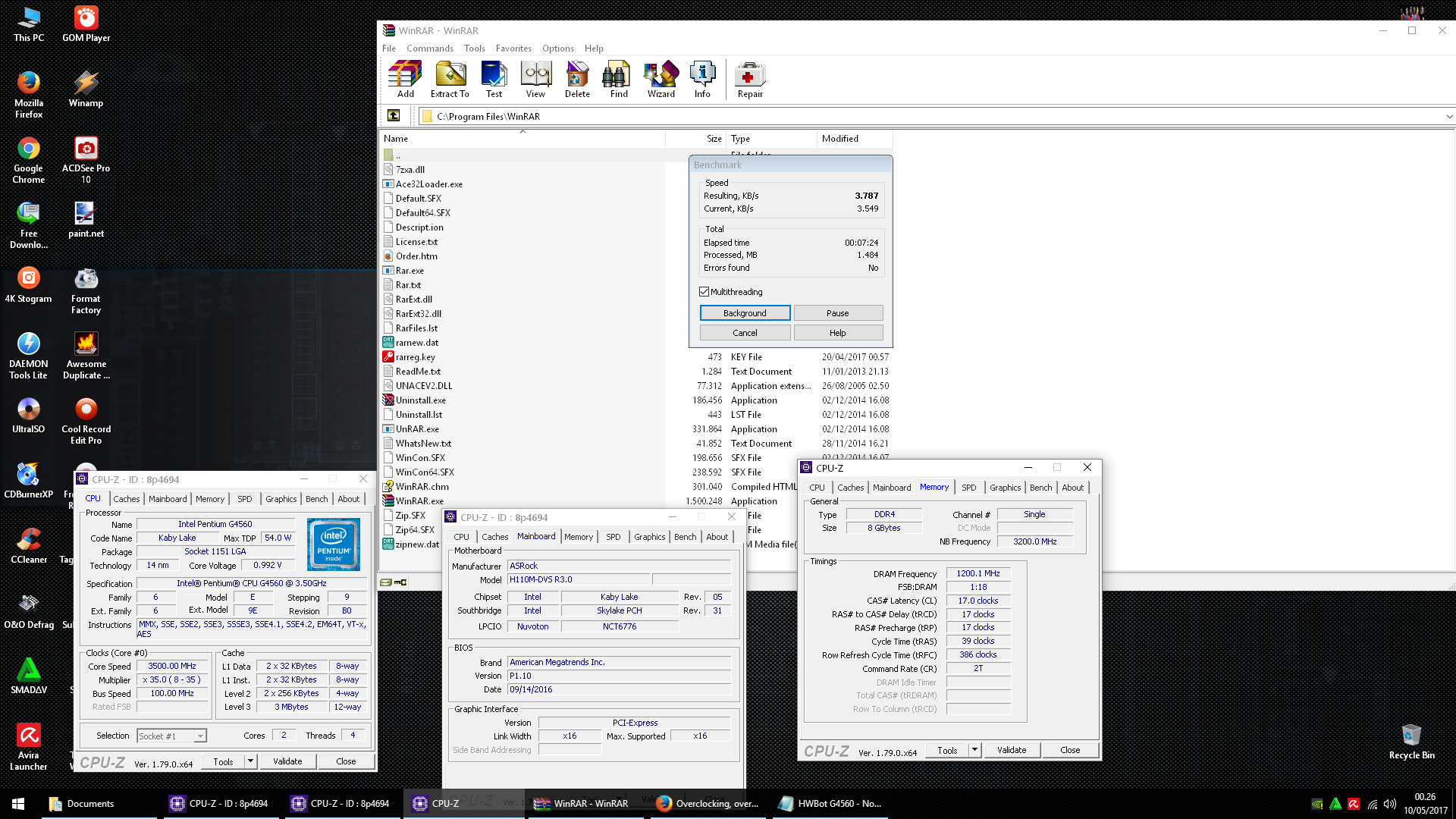Switch to Graphics tab in CPU-Z Mainboard window
1456x819 pixels.
649,536
